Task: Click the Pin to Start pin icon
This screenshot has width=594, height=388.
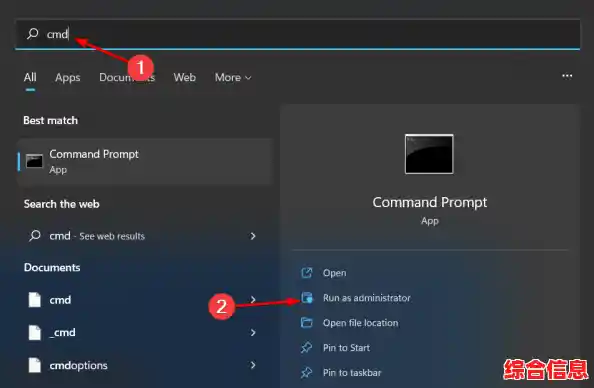Action: [306, 347]
